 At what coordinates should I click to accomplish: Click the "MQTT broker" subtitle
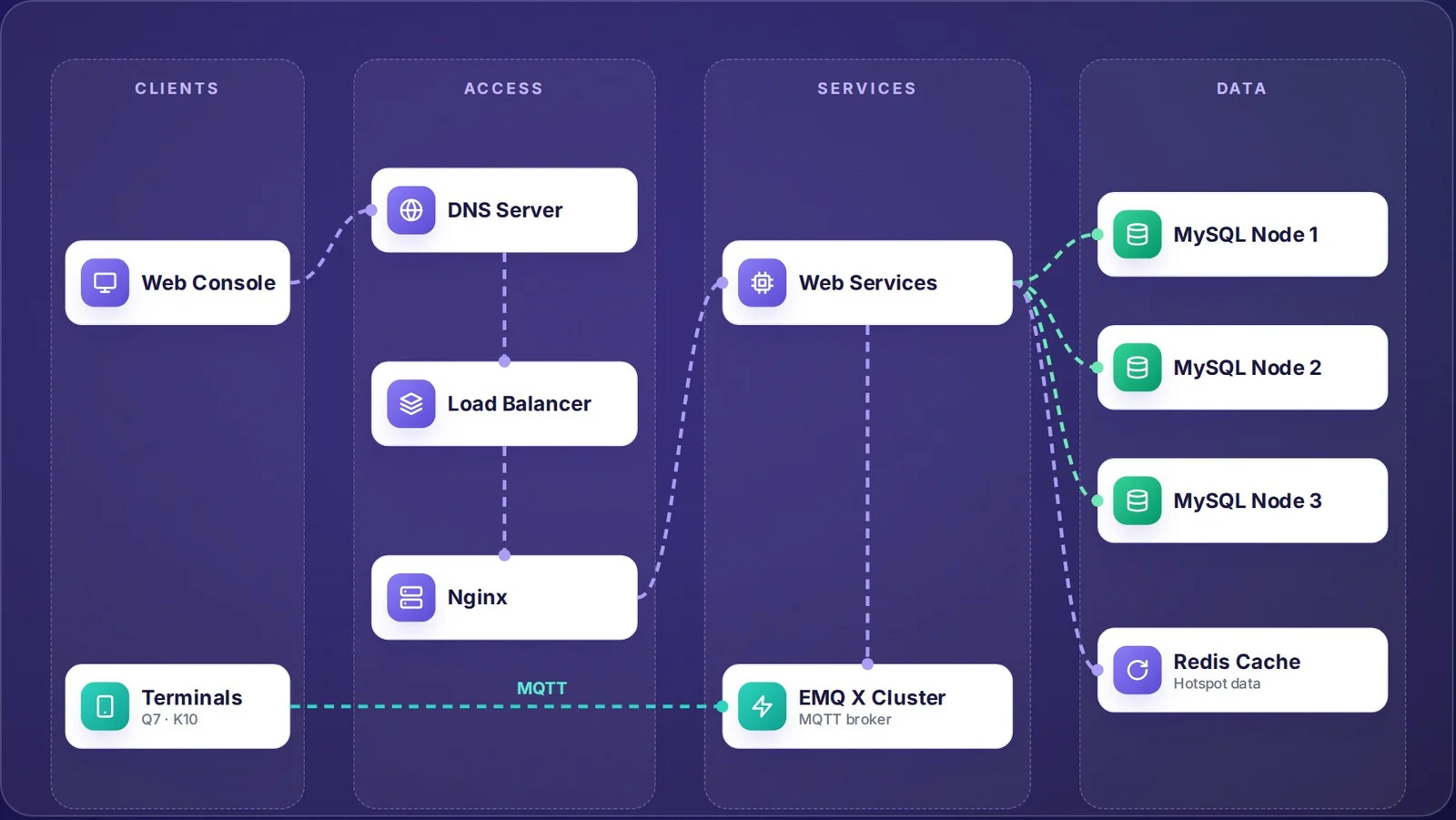845,720
